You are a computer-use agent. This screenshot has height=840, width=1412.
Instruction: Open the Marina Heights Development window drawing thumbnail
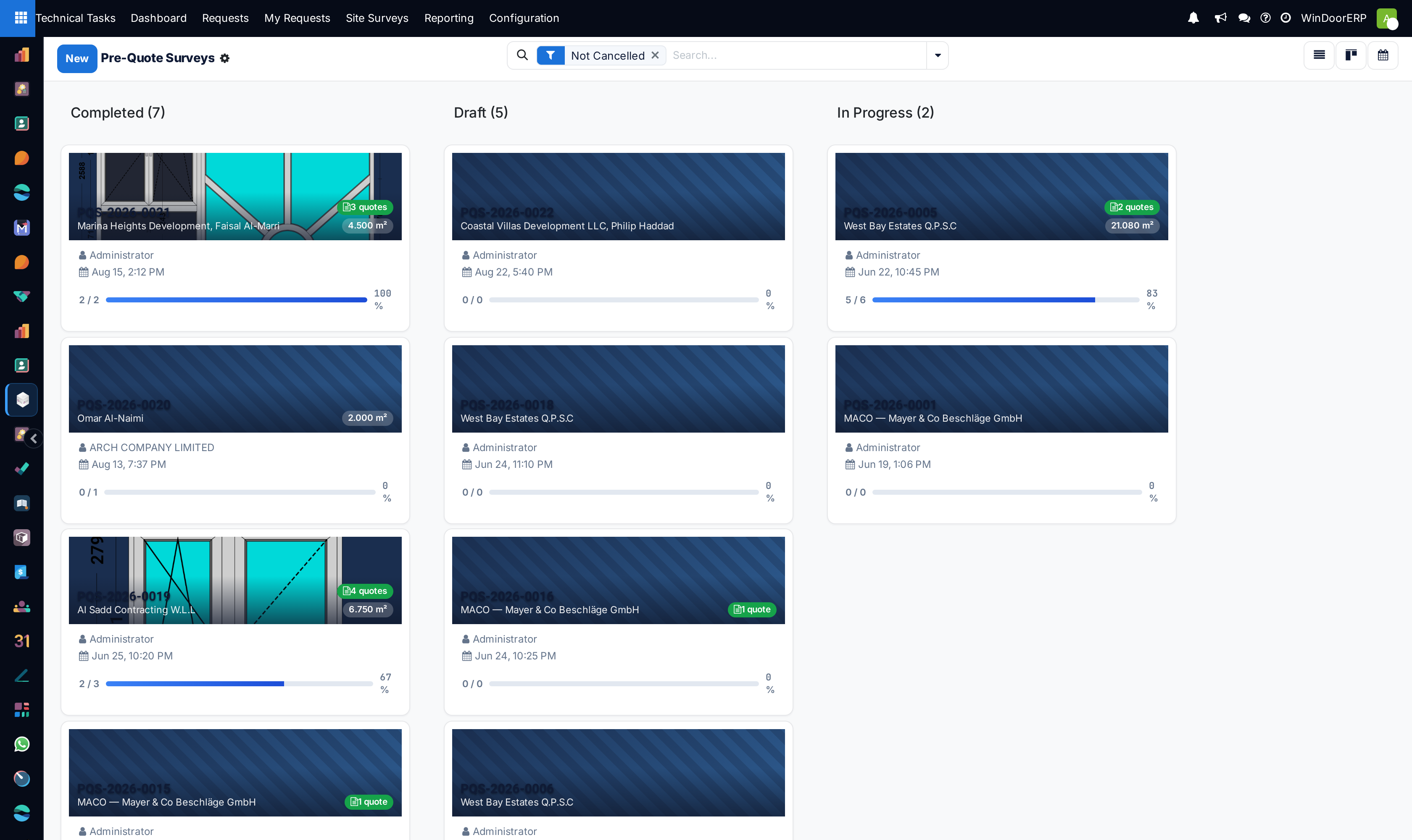point(235,197)
